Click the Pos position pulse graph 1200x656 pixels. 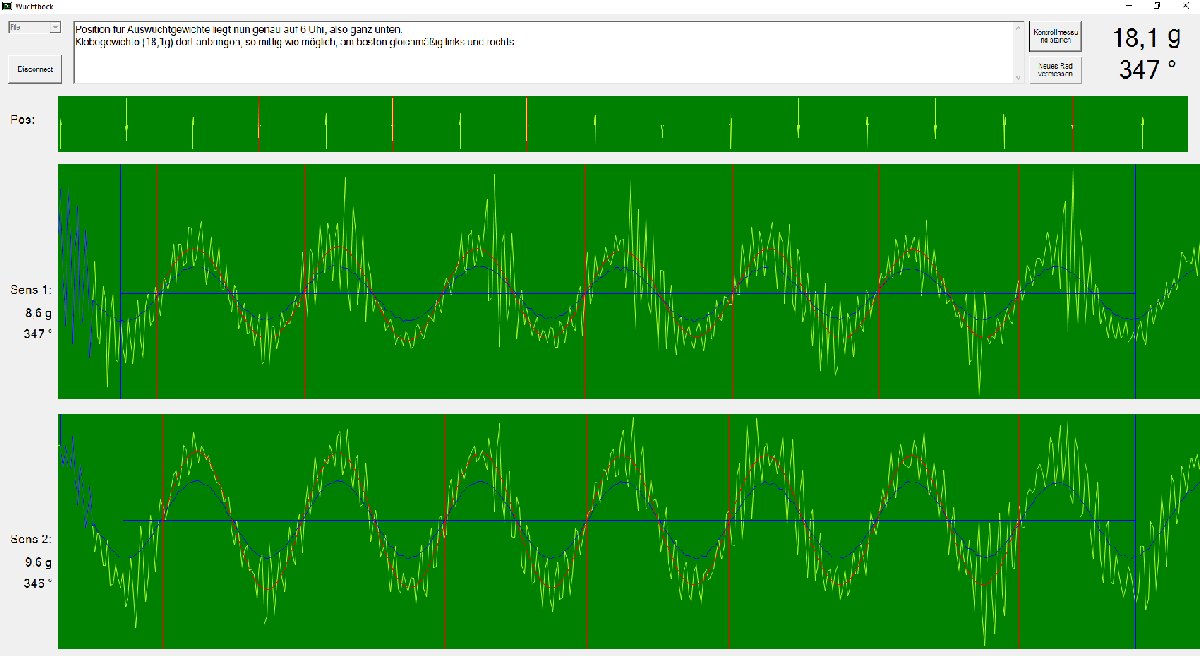pyautogui.click(x=620, y=124)
